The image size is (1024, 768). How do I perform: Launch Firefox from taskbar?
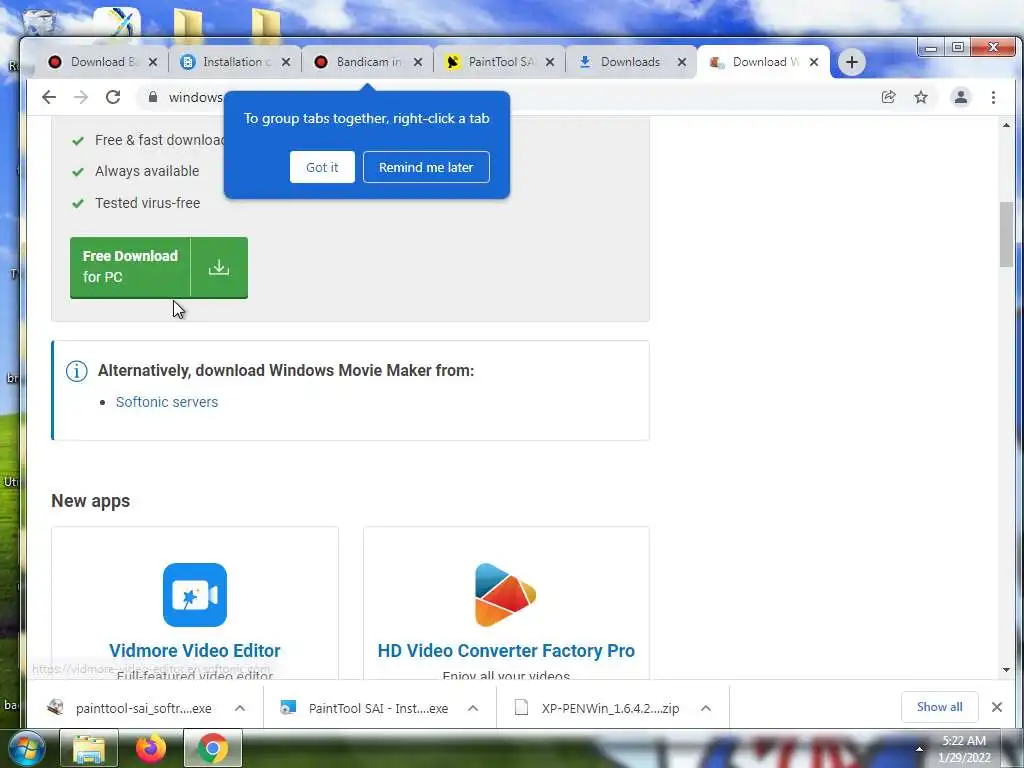(x=151, y=748)
